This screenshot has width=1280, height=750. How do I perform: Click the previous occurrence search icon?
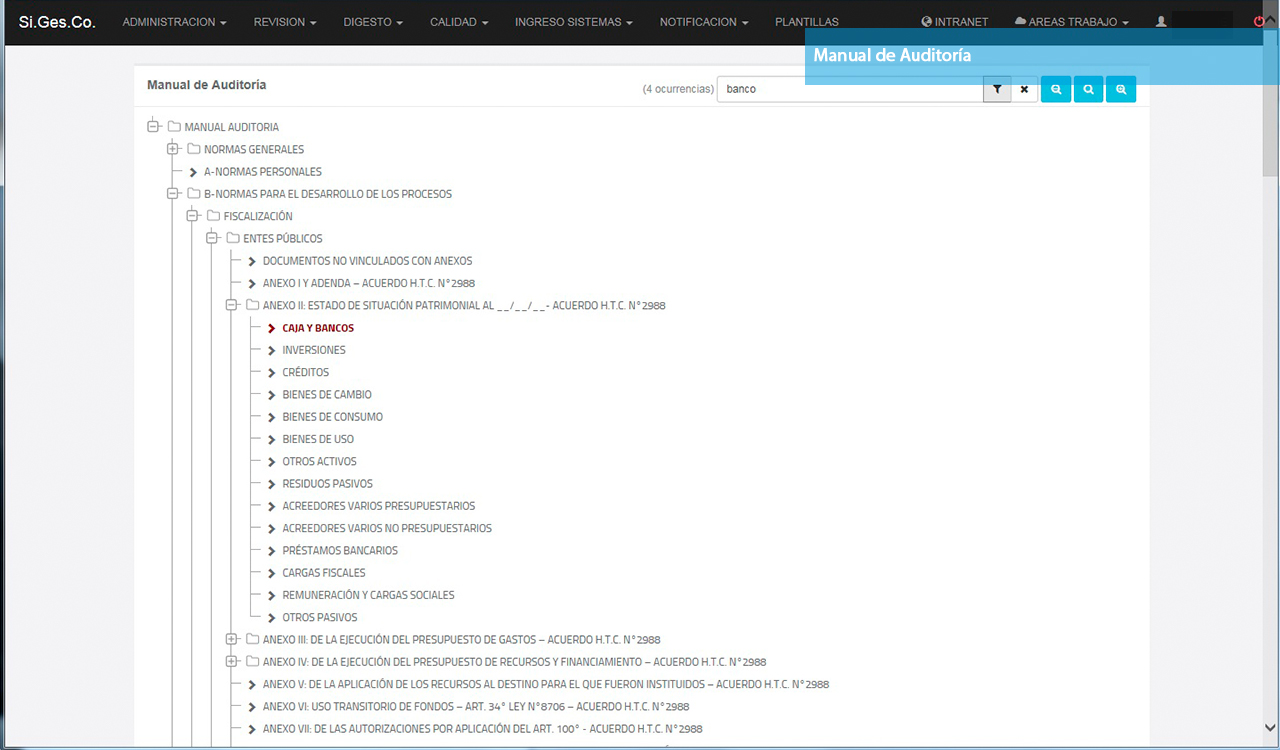pyautogui.click(x=1056, y=89)
